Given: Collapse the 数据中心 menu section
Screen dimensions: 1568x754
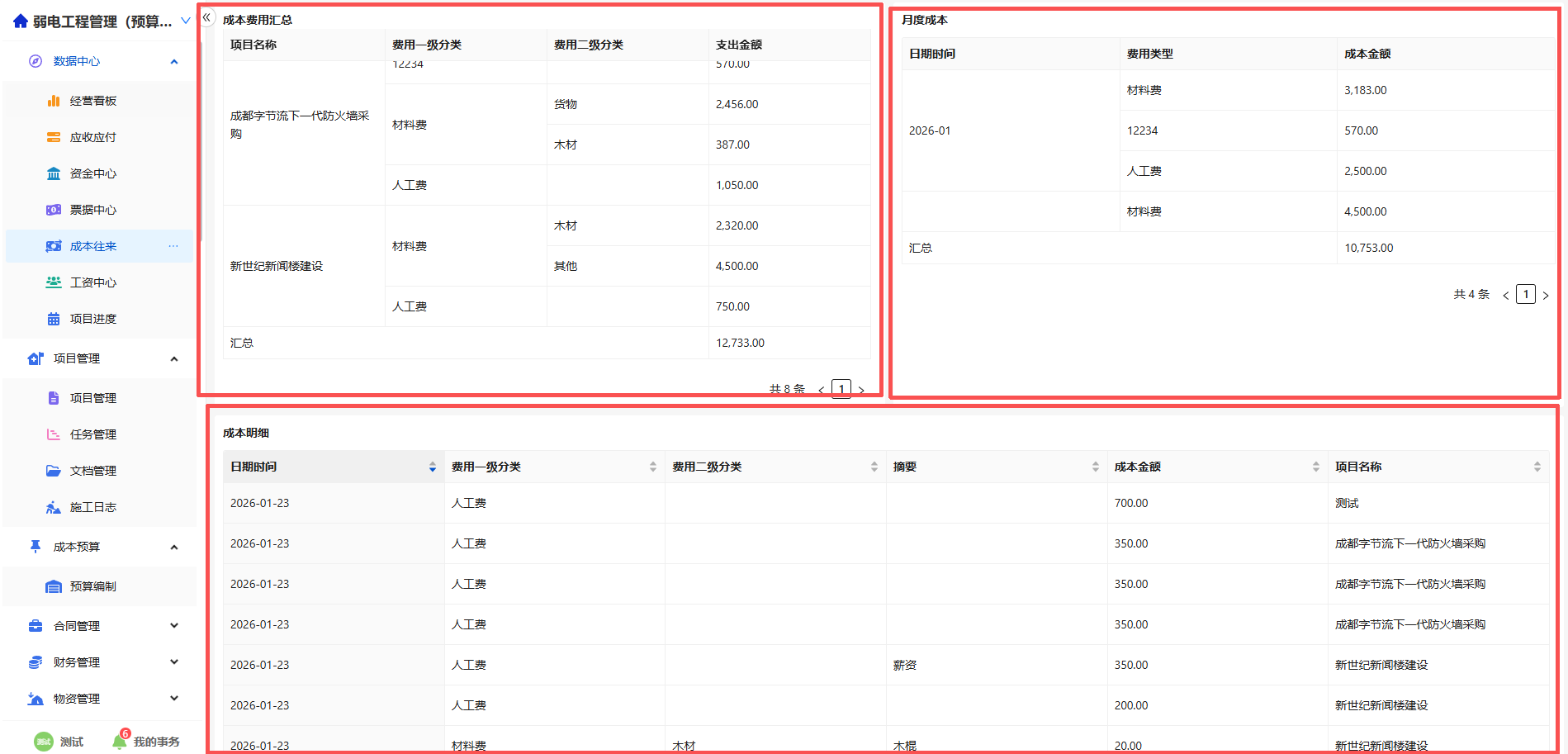Looking at the screenshot, I should (174, 62).
